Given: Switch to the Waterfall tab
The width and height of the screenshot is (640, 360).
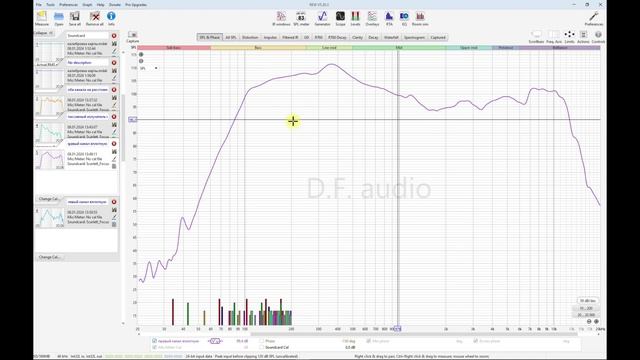Looking at the screenshot, I should coord(391,38).
